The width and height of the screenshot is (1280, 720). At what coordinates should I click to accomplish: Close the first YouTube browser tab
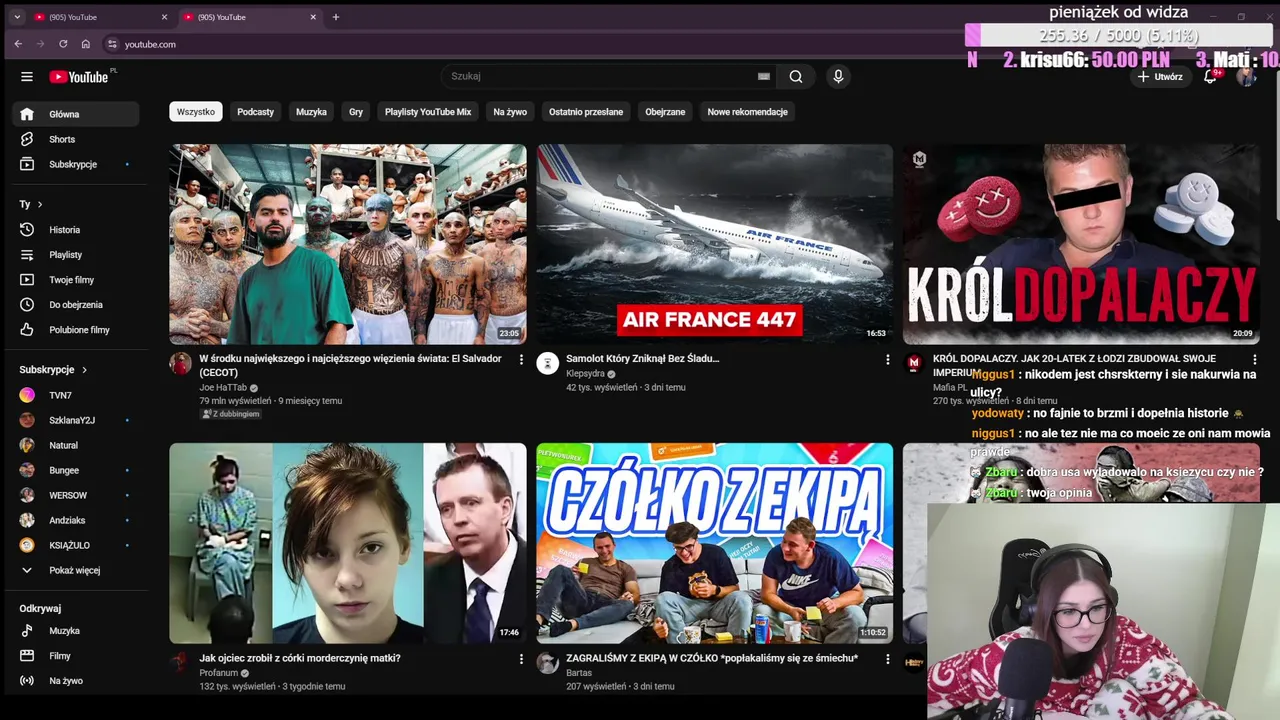[x=164, y=17]
